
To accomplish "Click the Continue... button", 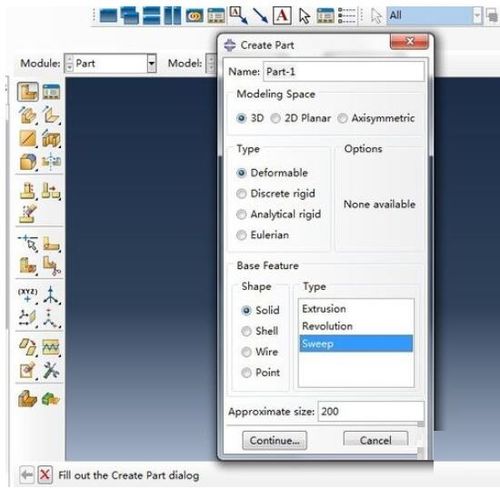I will (x=275, y=440).
